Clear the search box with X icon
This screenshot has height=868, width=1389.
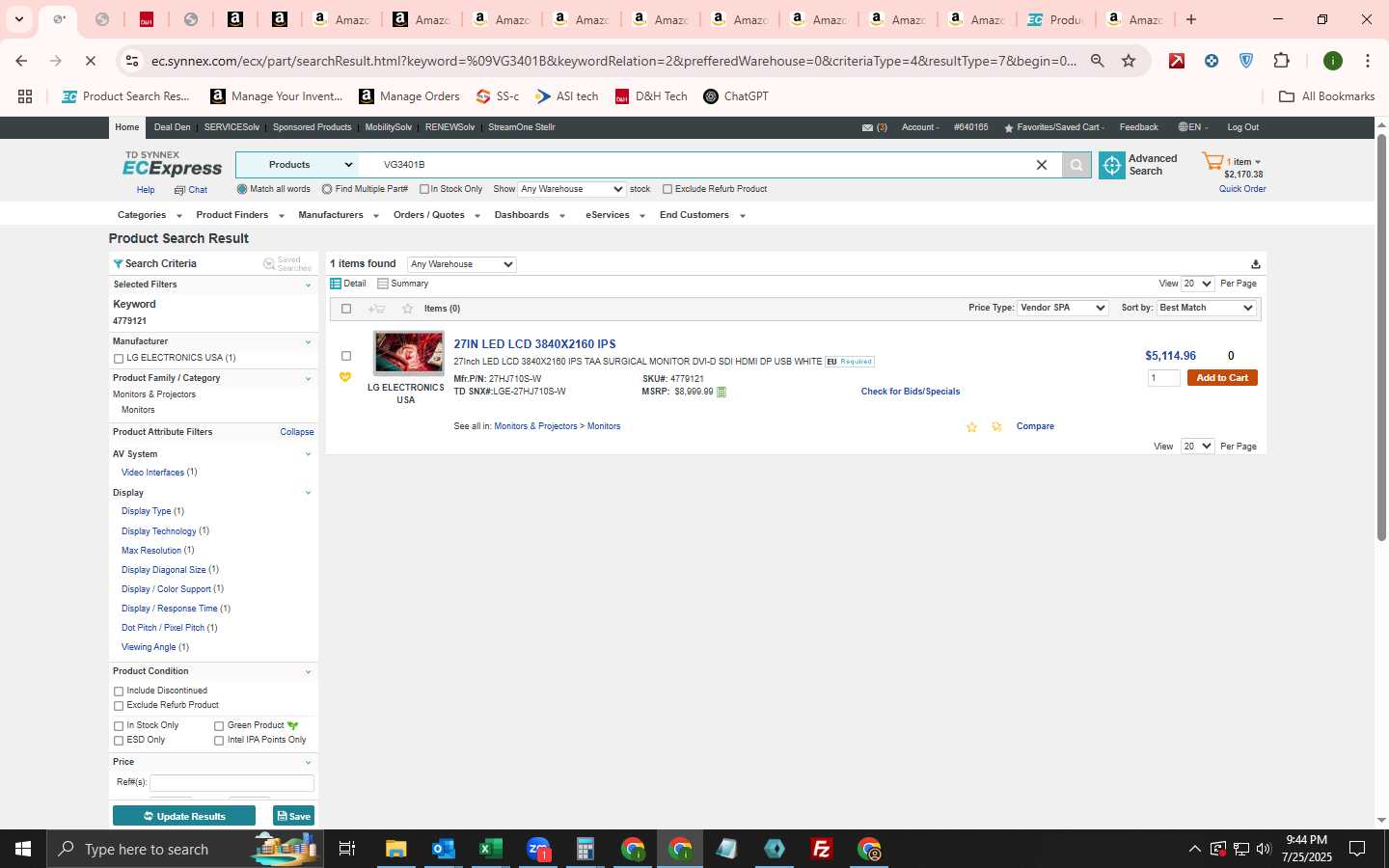point(1042,165)
